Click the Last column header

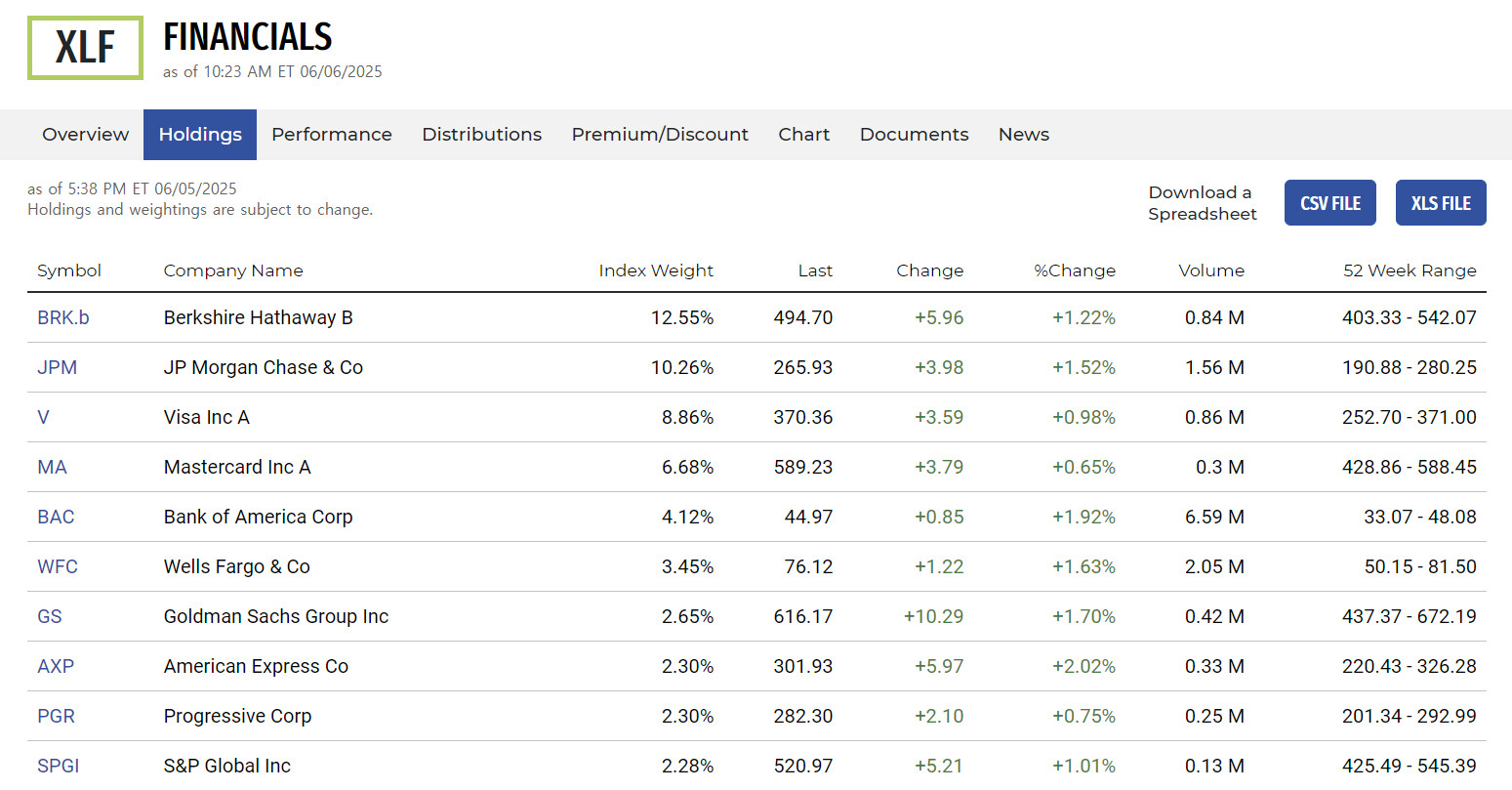tap(815, 271)
